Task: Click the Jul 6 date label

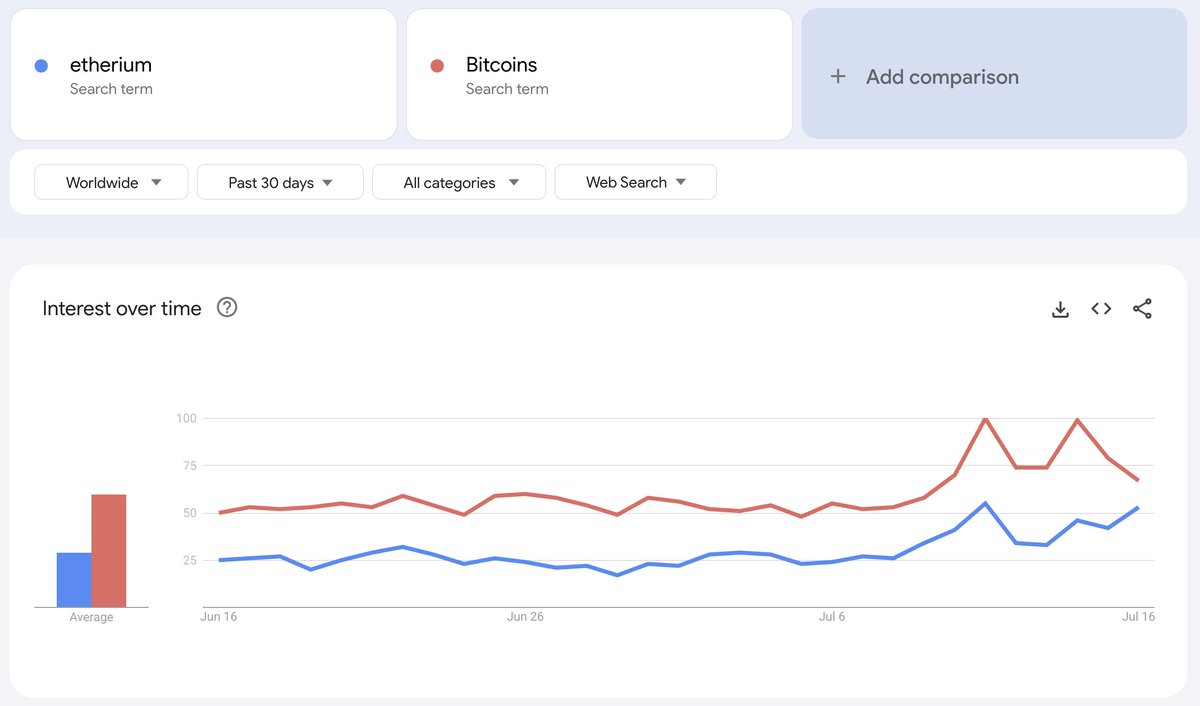Action: coord(832,617)
